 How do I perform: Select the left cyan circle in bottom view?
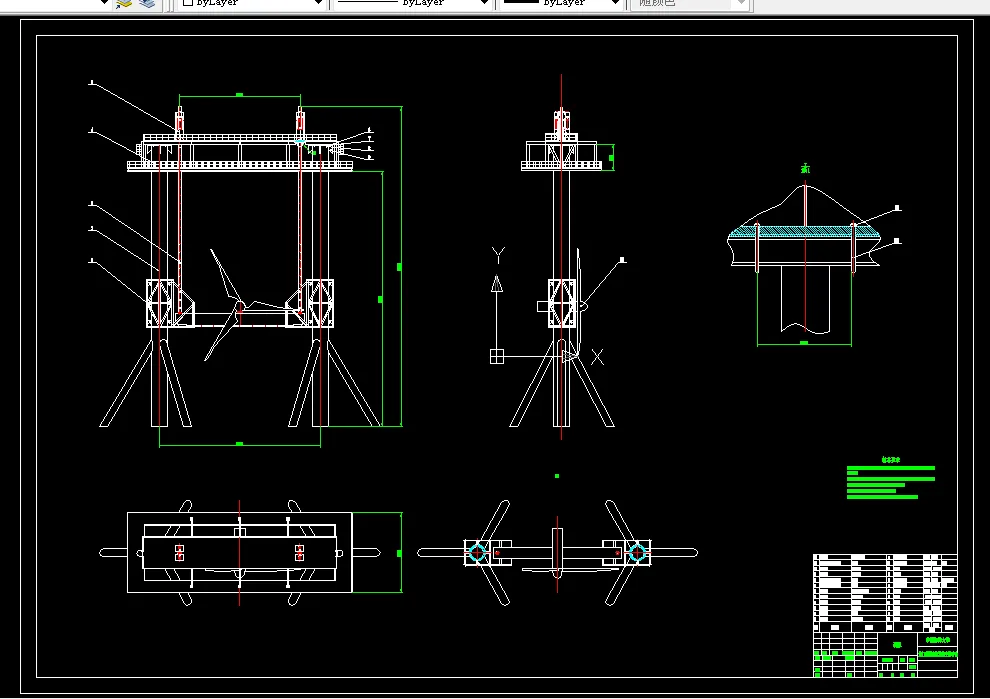click(477, 552)
